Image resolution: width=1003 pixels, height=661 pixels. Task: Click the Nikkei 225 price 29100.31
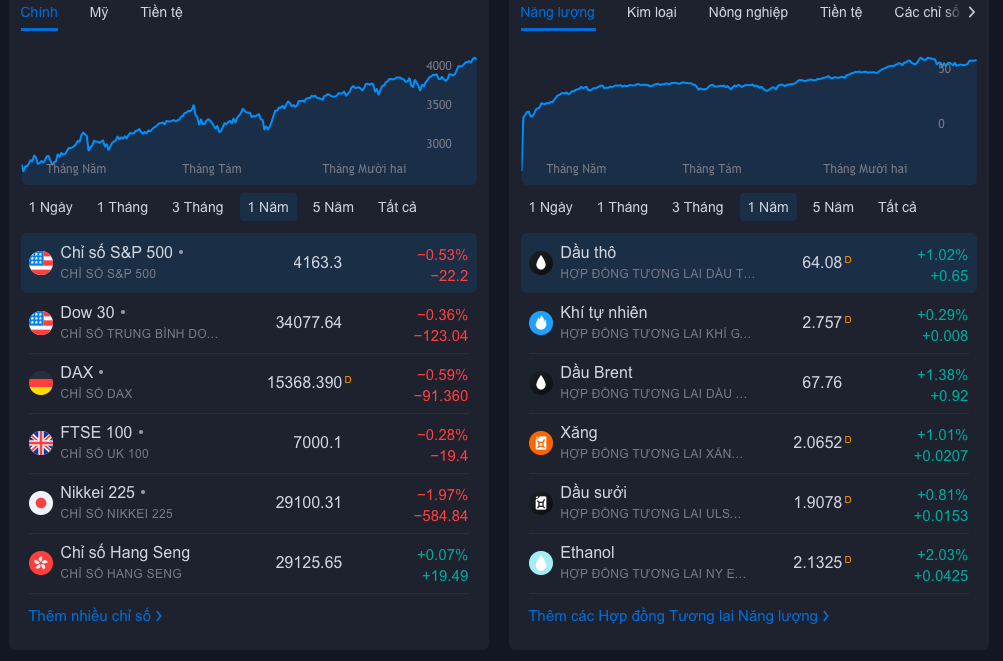(x=308, y=503)
